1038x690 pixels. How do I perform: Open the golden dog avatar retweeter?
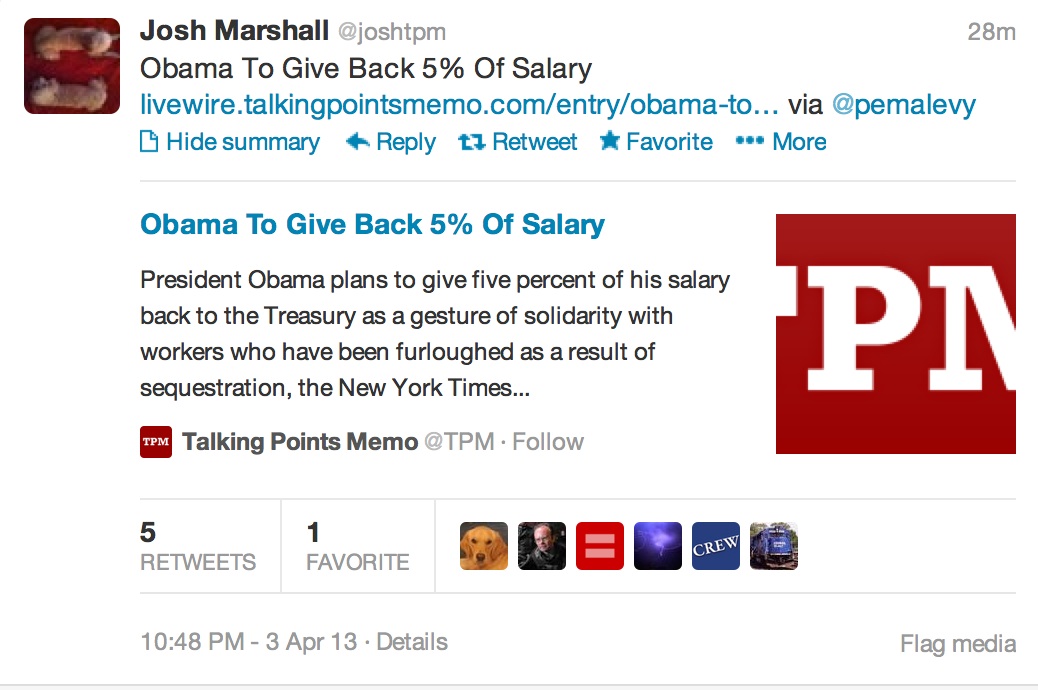[x=484, y=546]
